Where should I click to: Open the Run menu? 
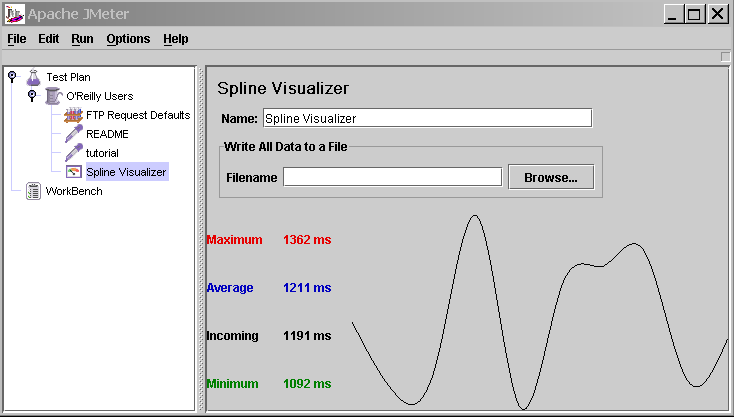pos(82,39)
